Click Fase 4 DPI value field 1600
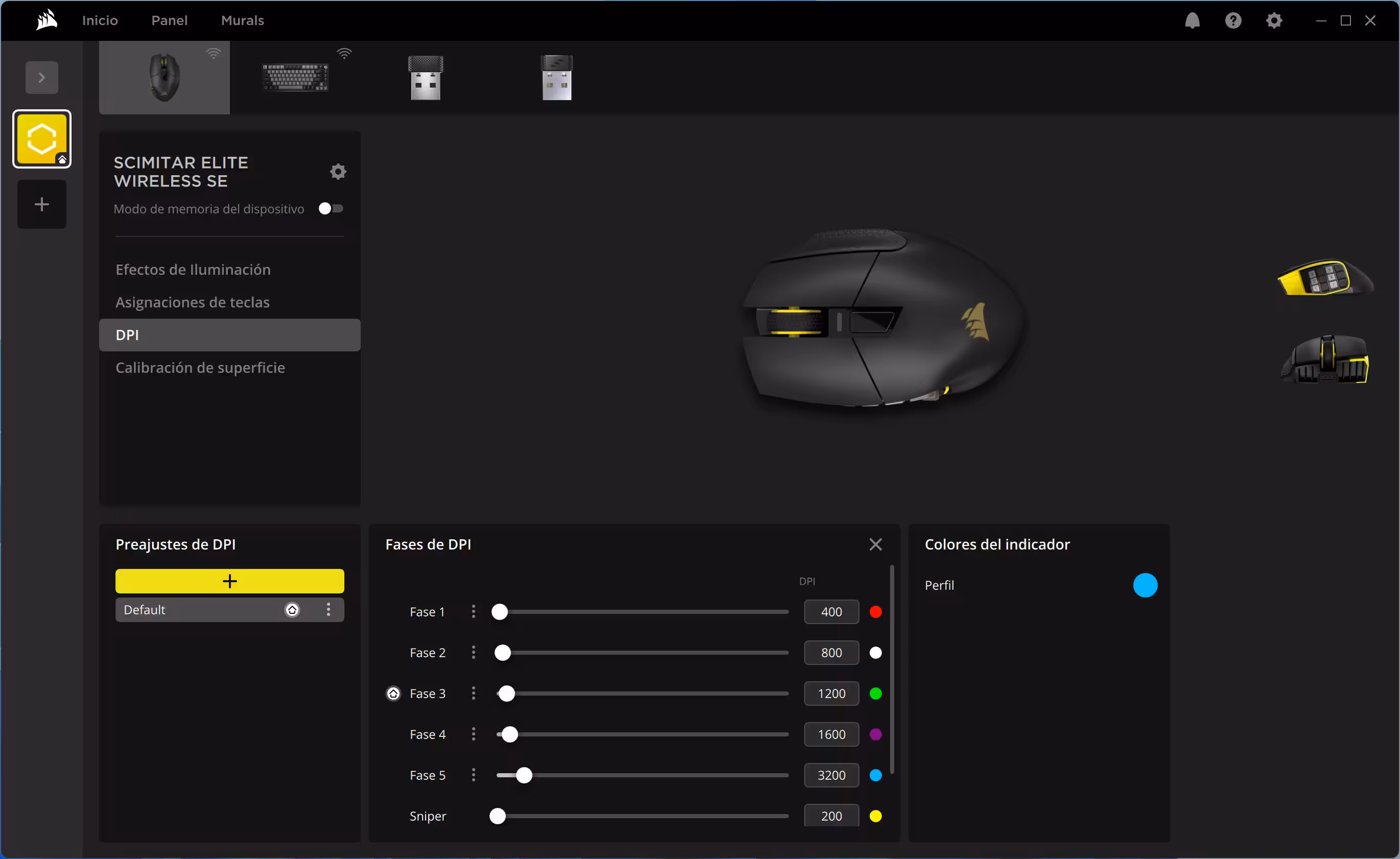The height and width of the screenshot is (859, 1400). [x=831, y=734]
